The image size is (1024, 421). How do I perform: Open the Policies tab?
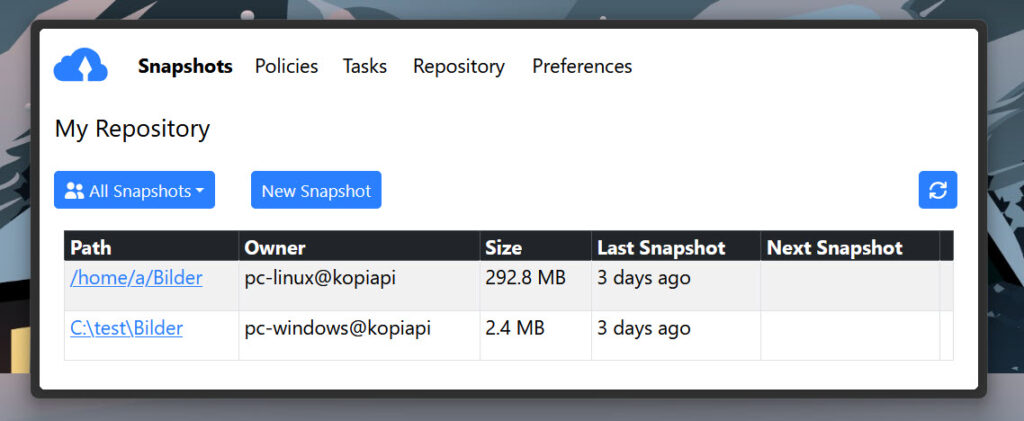[286, 66]
